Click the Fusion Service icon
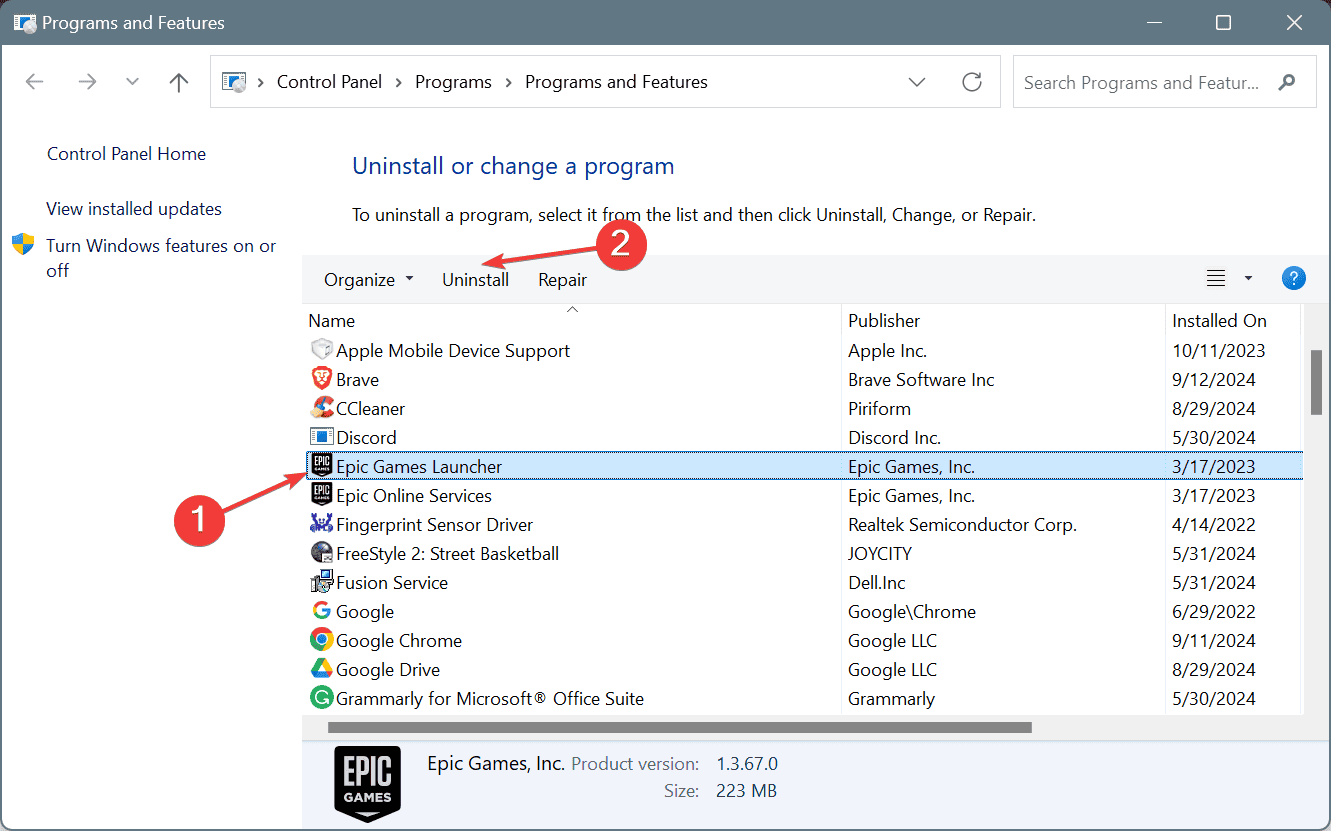Viewport: 1331px width, 831px height. coord(321,582)
